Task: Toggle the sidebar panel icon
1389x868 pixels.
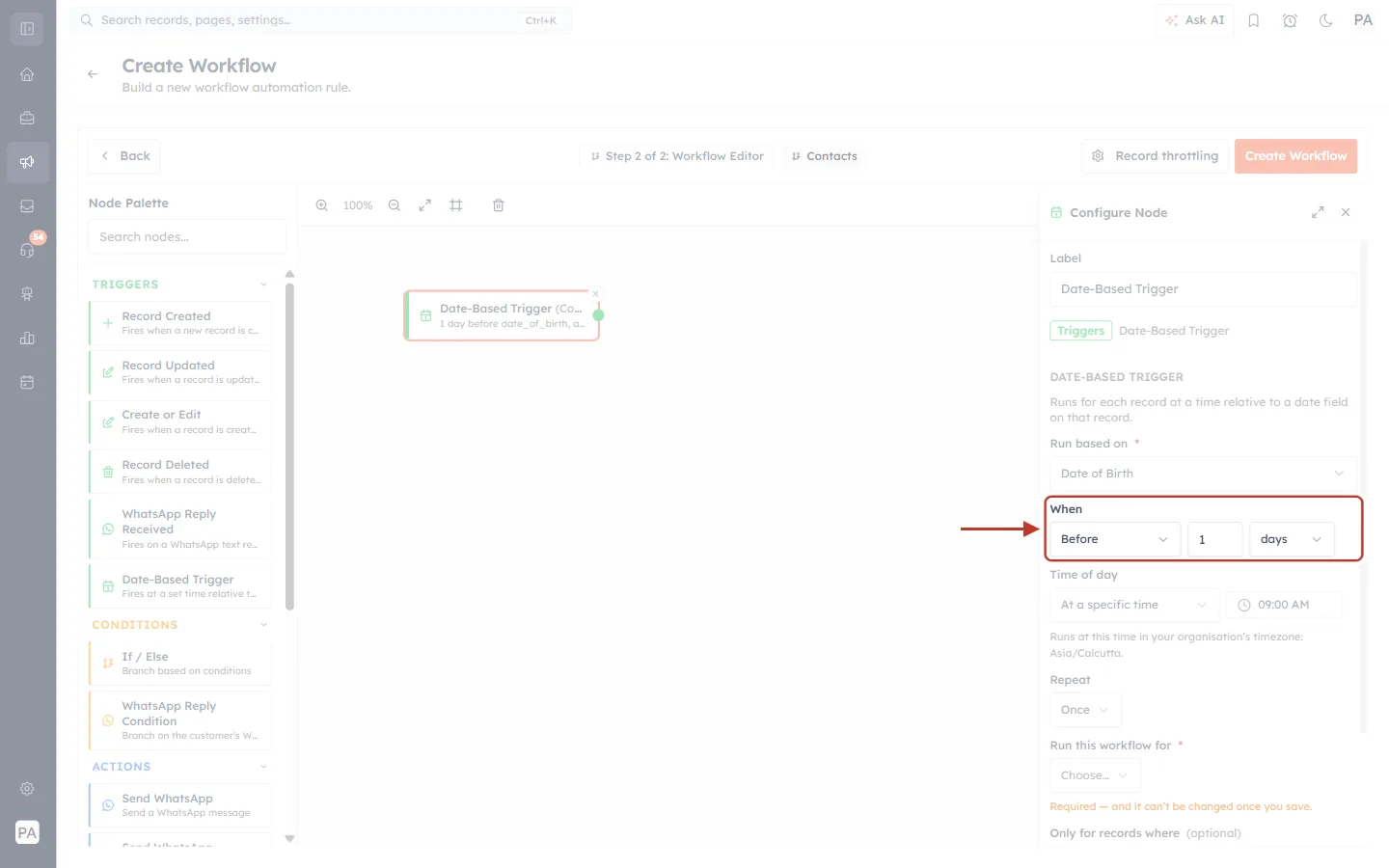Action: point(27,29)
